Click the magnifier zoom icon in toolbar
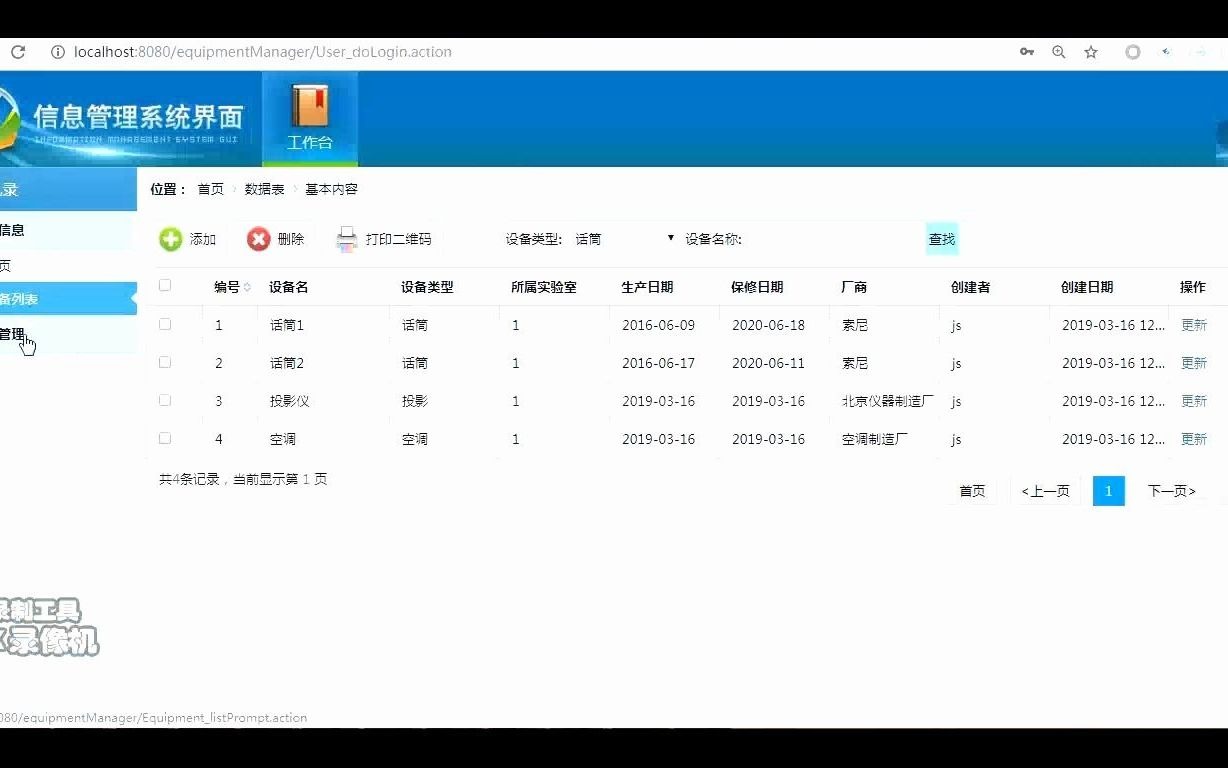This screenshot has width=1228, height=768. tap(1059, 51)
